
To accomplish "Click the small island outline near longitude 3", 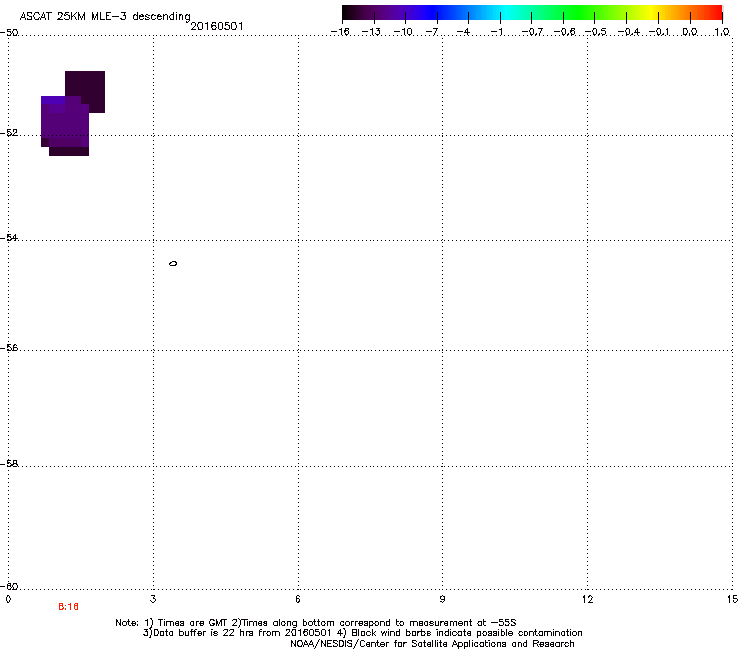I will tap(173, 263).
